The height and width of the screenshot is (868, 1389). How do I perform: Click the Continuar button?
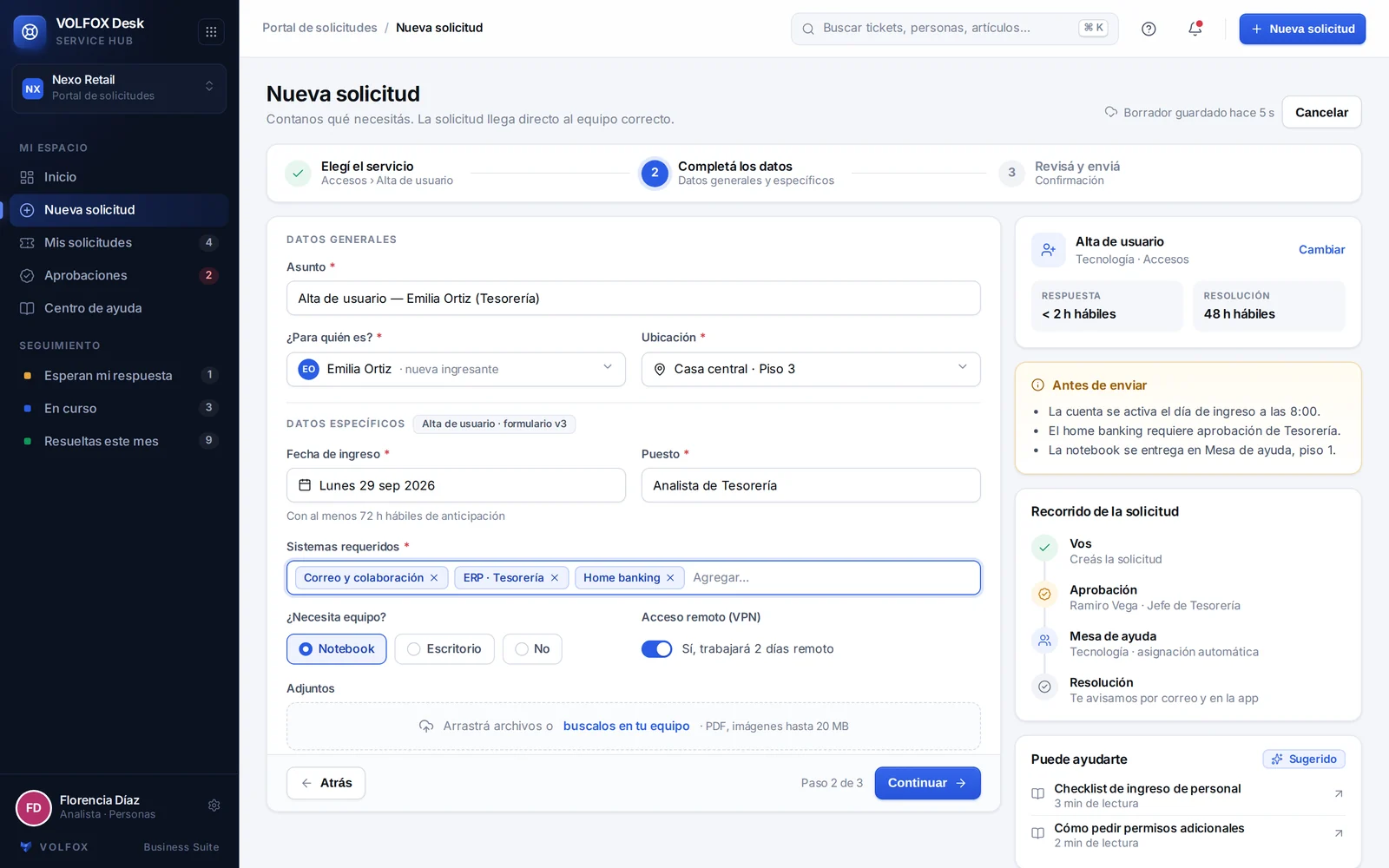[x=927, y=783]
